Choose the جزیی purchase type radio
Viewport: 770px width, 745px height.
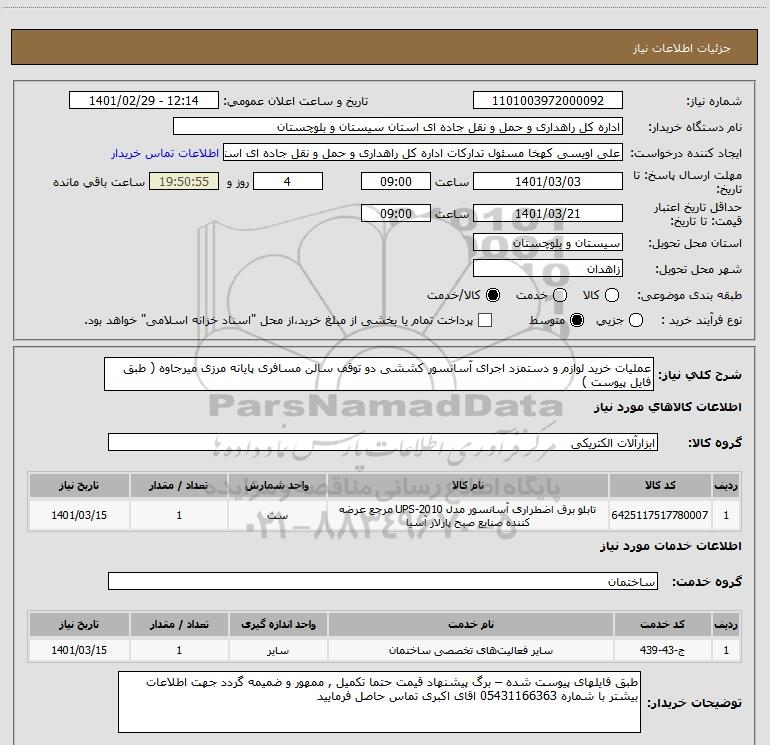(x=636, y=321)
